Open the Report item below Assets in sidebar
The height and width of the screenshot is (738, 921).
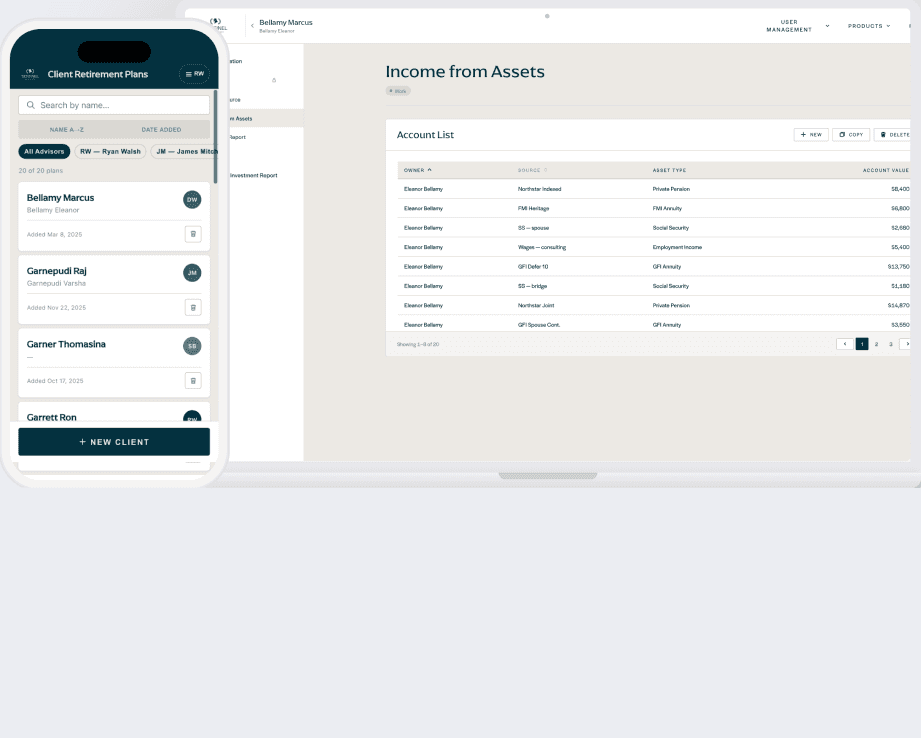coord(237,137)
